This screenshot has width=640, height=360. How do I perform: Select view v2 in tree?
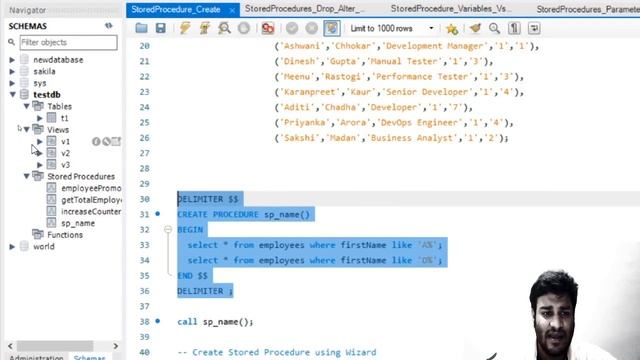(65, 153)
